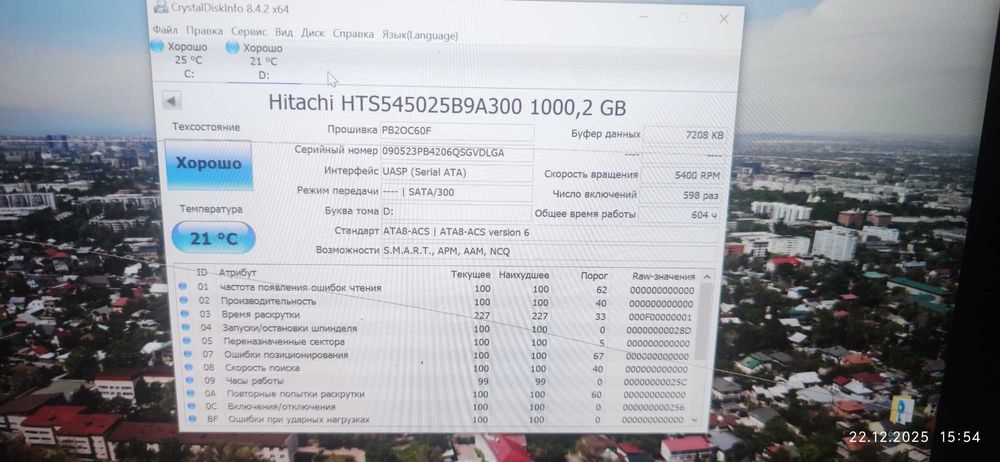The image size is (1000, 462).
Task: Click the Наихудшее column header
Action: pos(524,275)
